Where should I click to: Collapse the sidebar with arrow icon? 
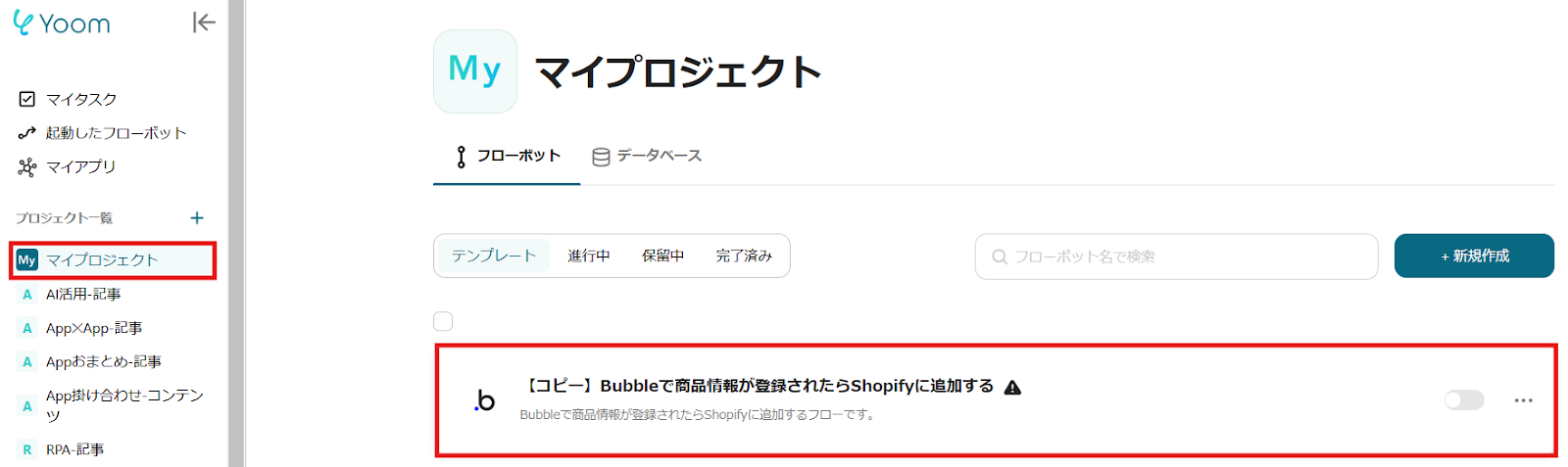coord(204,23)
